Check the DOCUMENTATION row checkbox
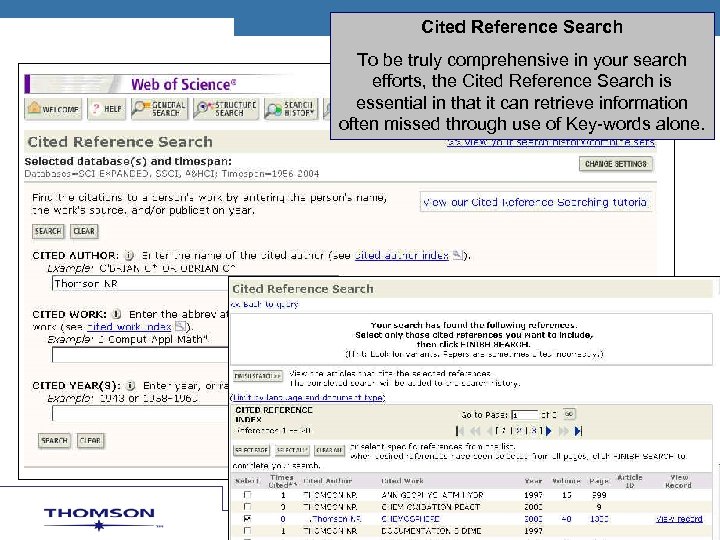 248,530
